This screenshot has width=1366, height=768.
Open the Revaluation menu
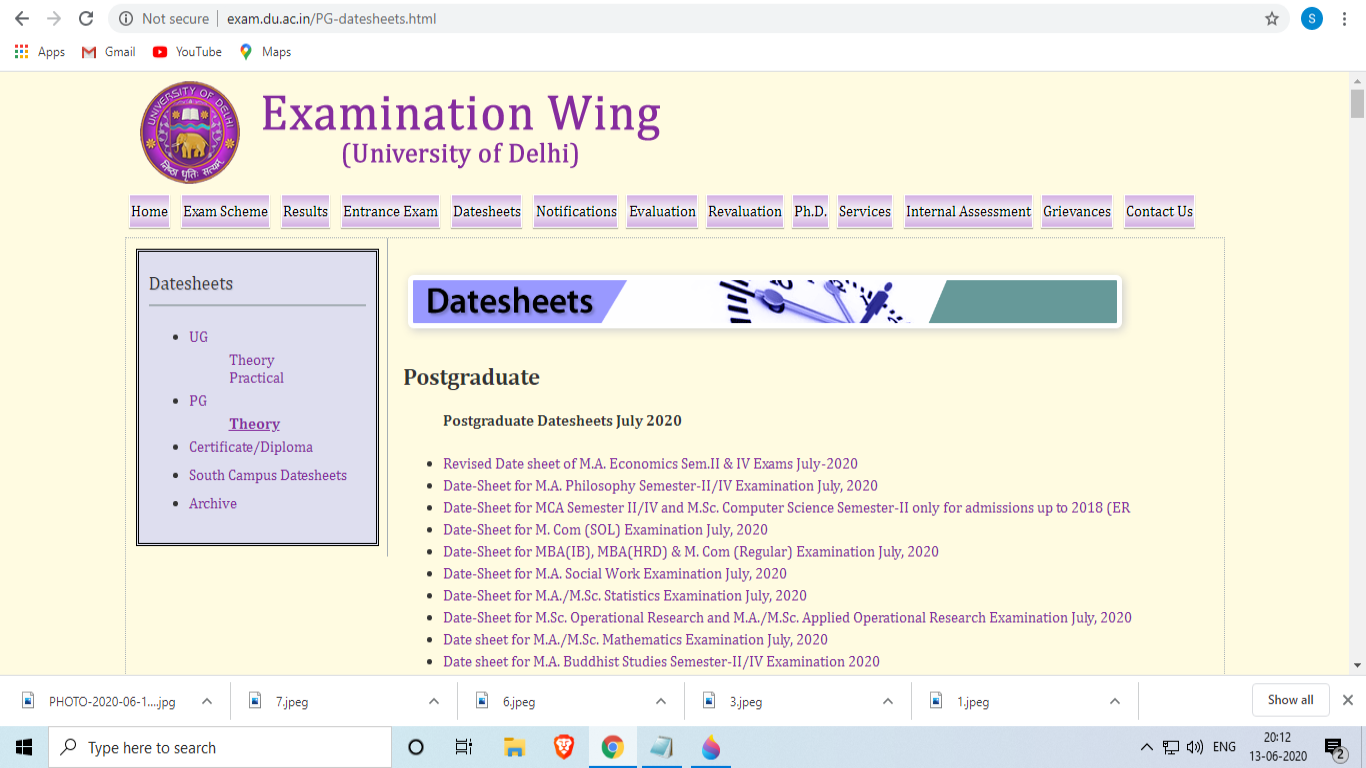(745, 211)
